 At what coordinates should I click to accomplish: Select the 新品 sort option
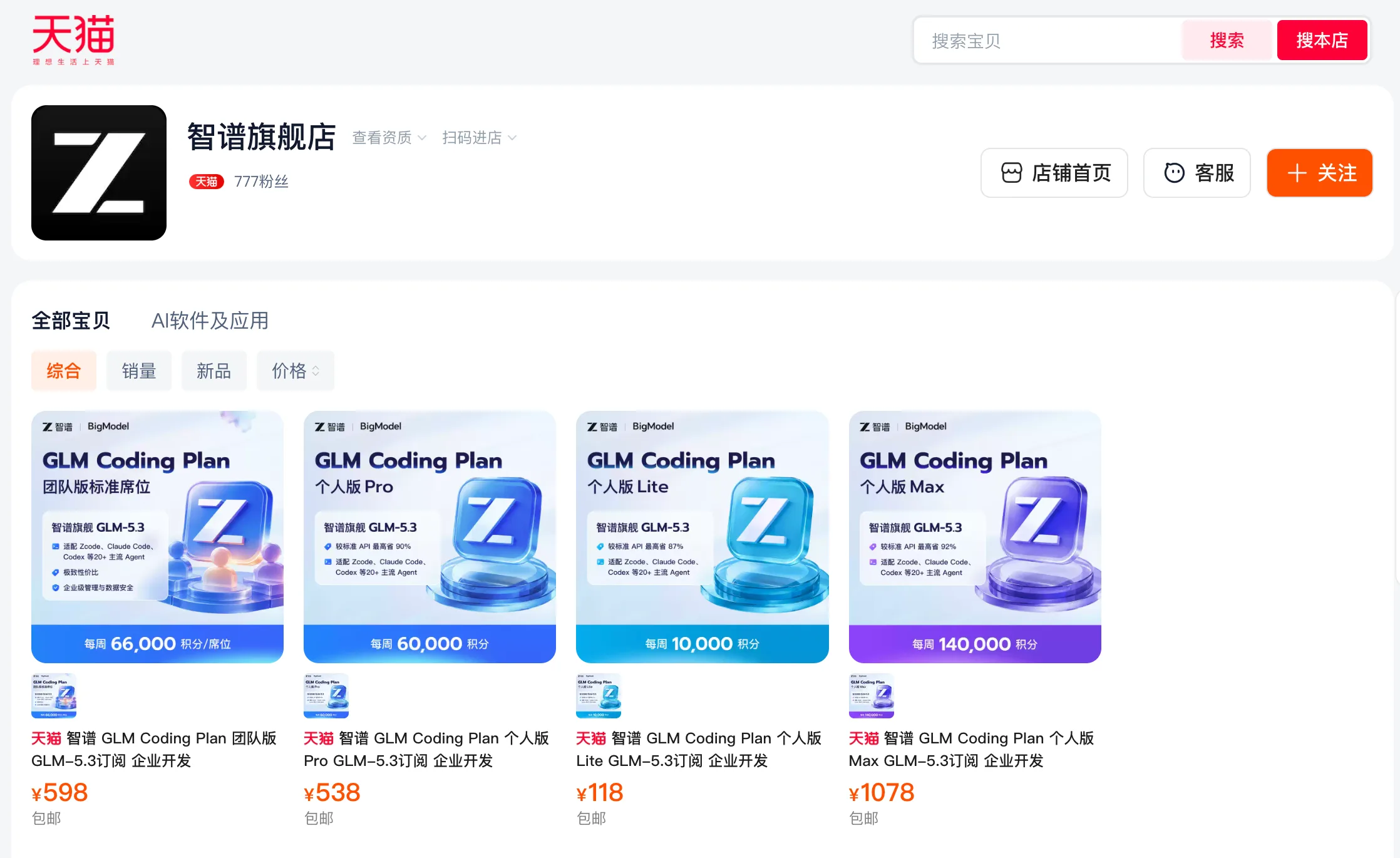[214, 371]
